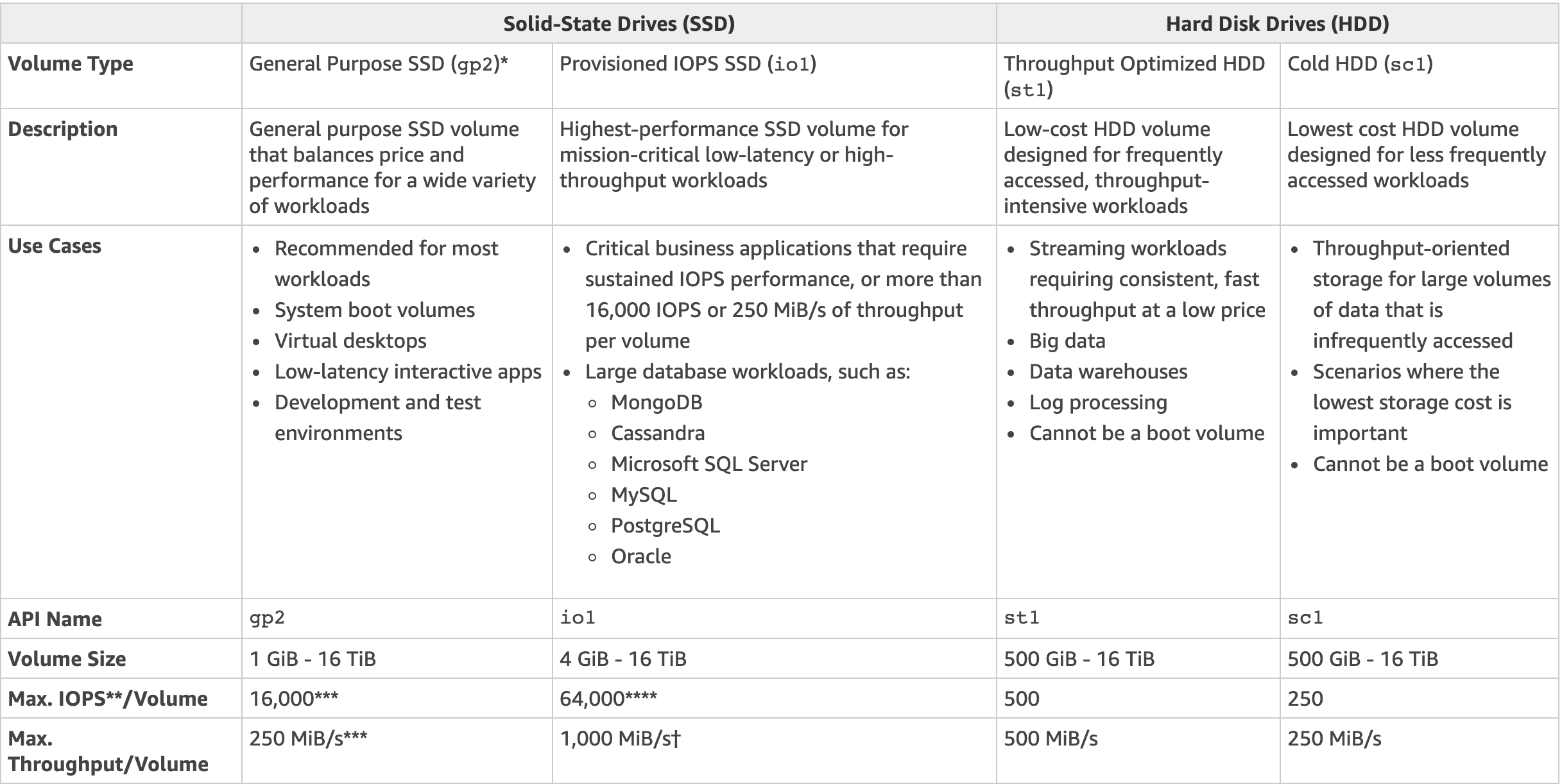The image size is (1562, 784).
Task: Click 'Big data' bullet under st1
Action: pos(1067,341)
